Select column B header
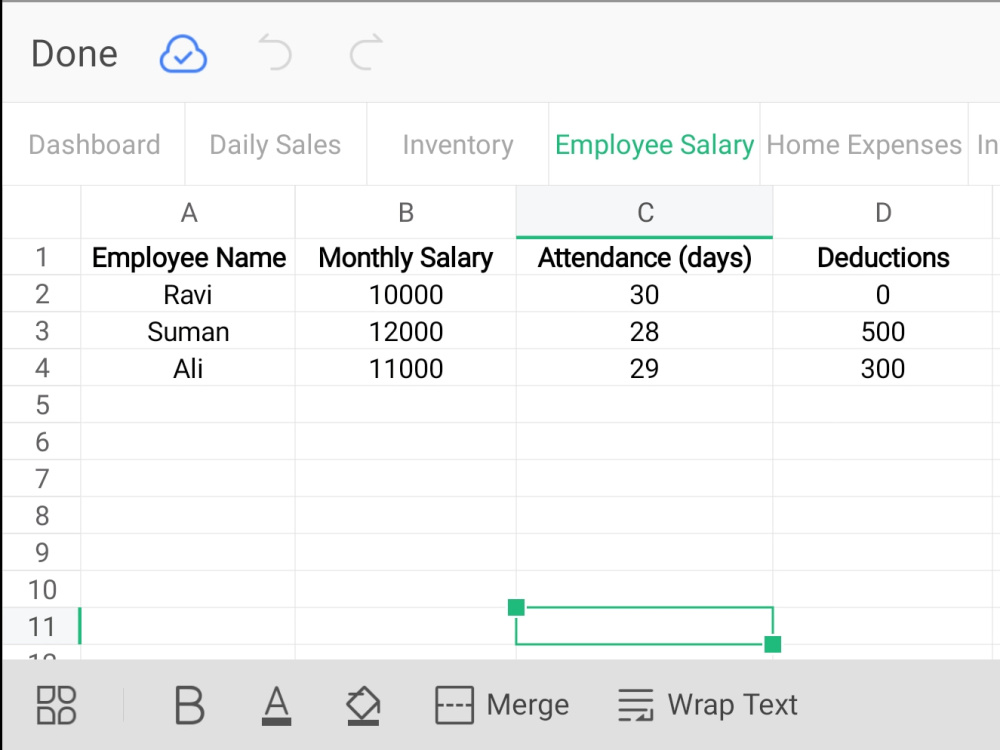The width and height of the screenshot is (1000, 750). (406, 212)
